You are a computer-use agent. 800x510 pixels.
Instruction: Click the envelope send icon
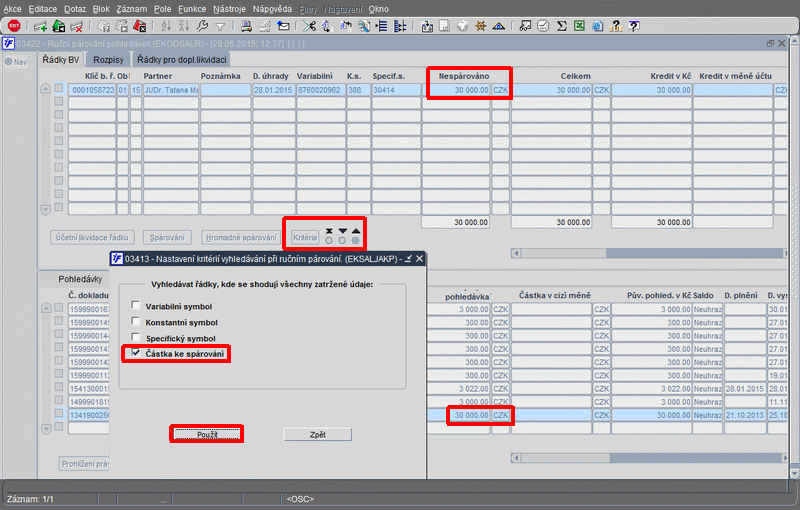point(283,26)
